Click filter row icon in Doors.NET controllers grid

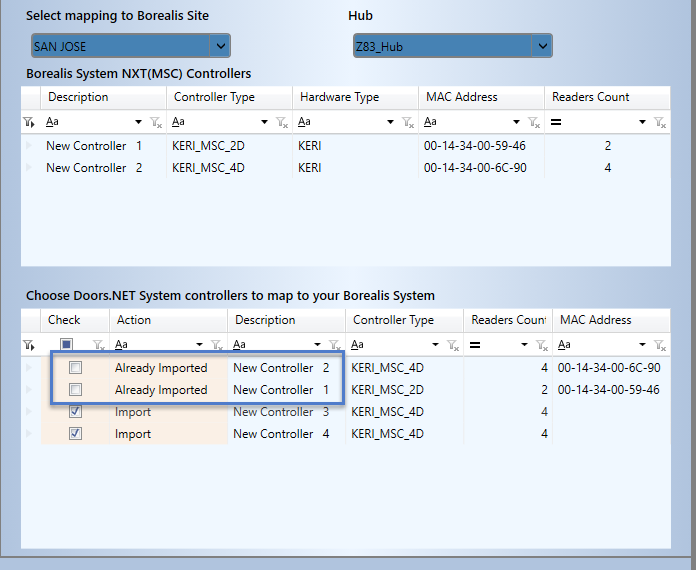tap(29, 344)
